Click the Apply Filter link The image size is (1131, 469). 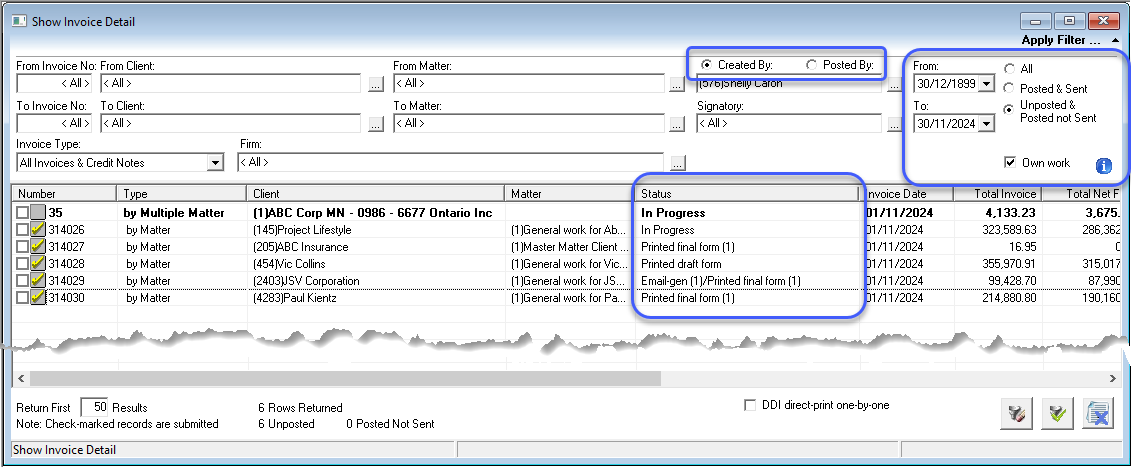coord(1062,40)
